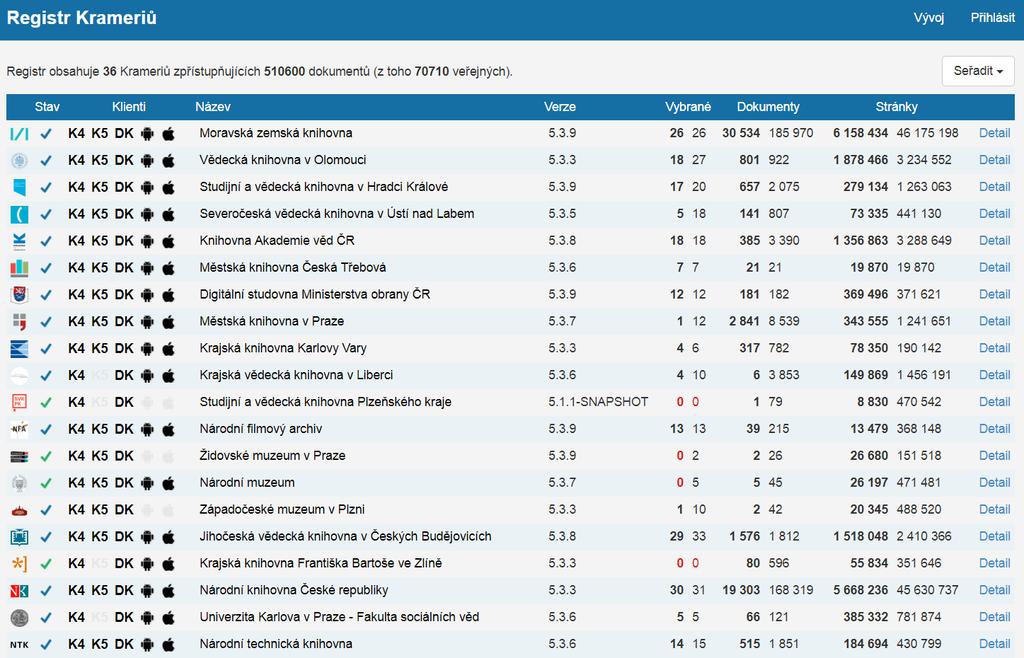Viewport: 1024px width, 658px height.
Task: Click the document total 185 970
Action: tap(791, 133)
